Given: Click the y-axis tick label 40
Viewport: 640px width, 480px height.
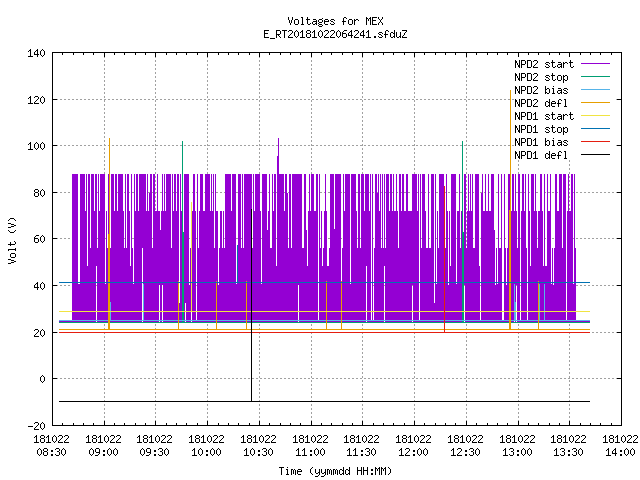Looking at the screenshot, I should [x=39, y=286].
